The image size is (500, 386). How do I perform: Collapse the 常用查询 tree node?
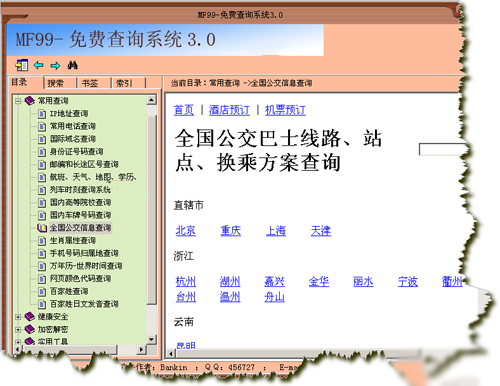[18, 101]
